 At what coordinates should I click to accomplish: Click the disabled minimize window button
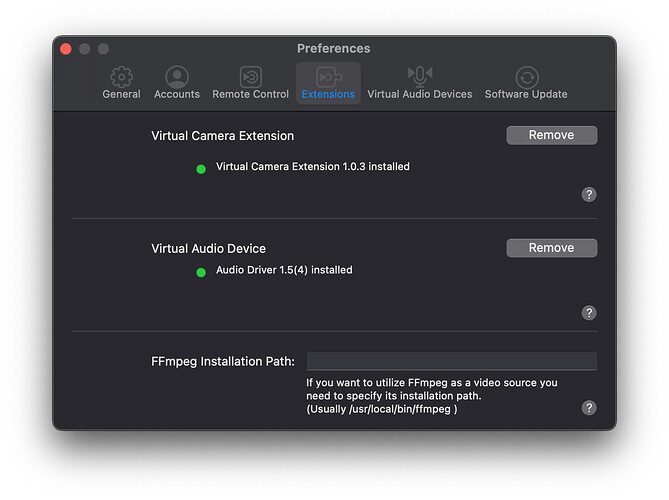[x=84, y=49]
